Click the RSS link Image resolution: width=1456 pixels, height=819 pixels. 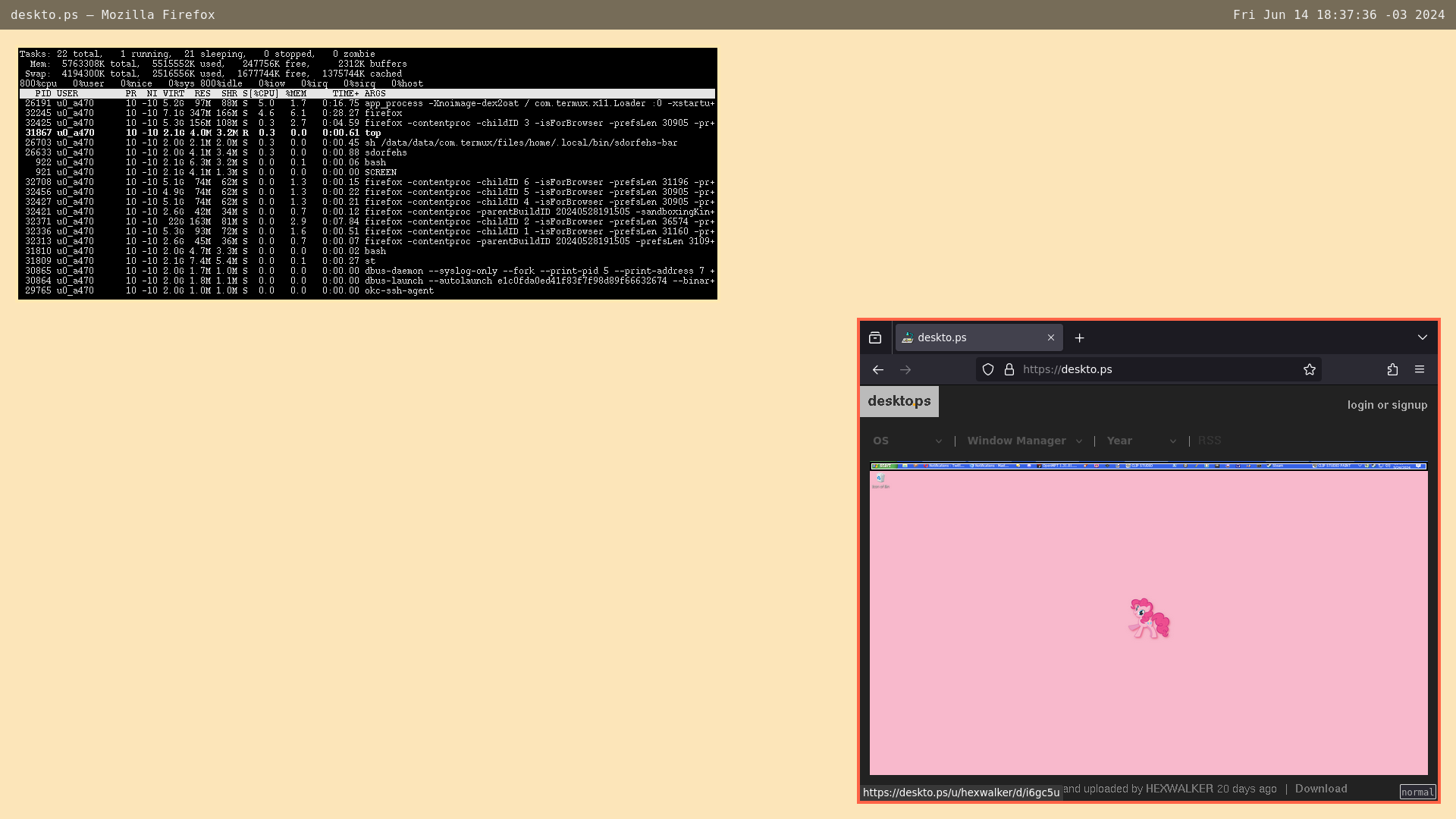click(1210, 441)
